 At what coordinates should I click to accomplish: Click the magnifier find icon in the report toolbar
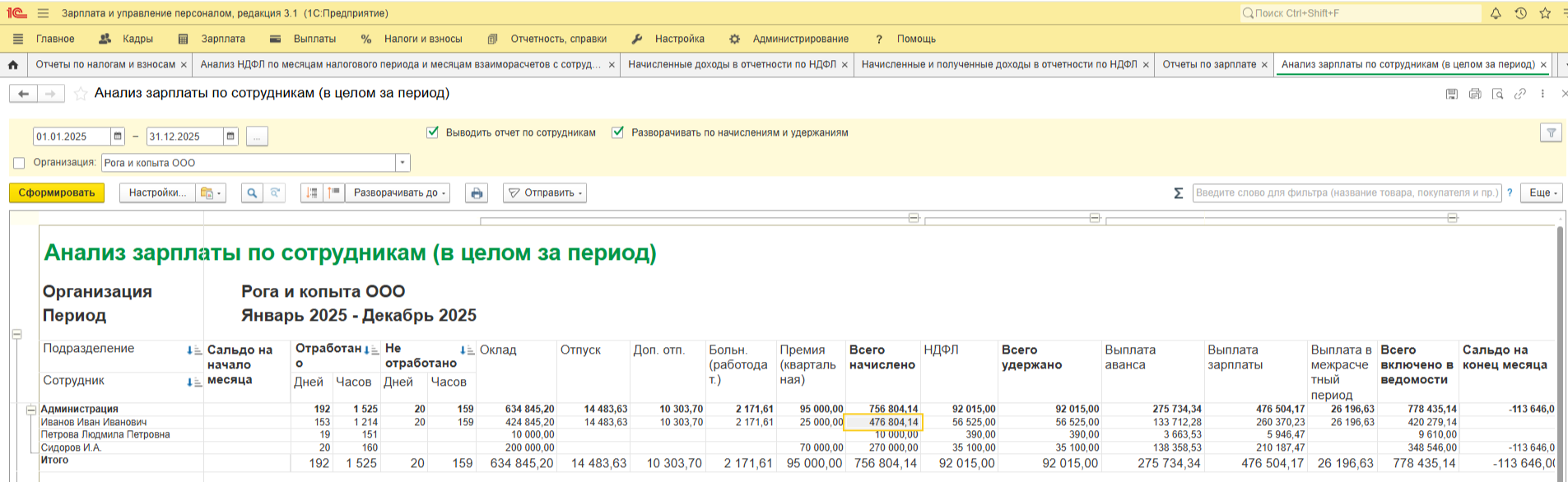click(252, 192)
